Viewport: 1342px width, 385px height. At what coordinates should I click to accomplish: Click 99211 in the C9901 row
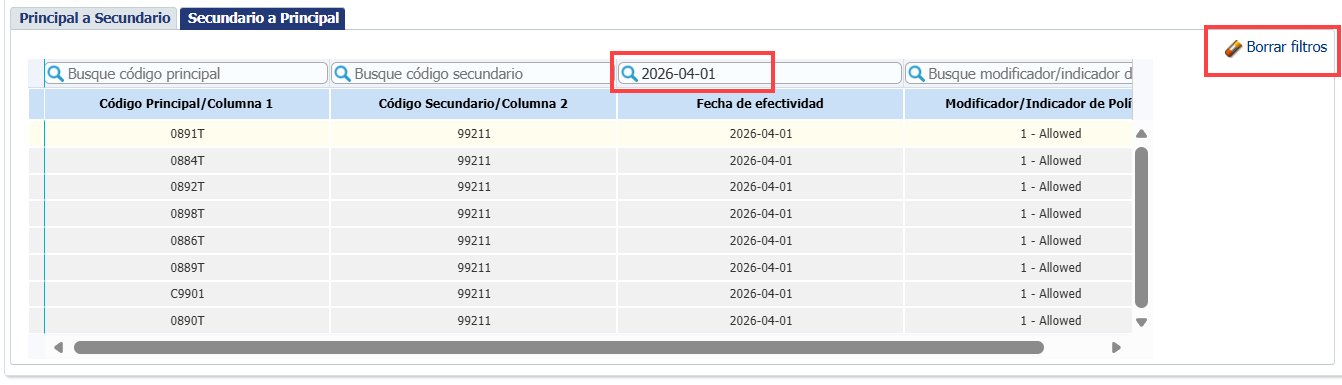(x=474, y=294)
